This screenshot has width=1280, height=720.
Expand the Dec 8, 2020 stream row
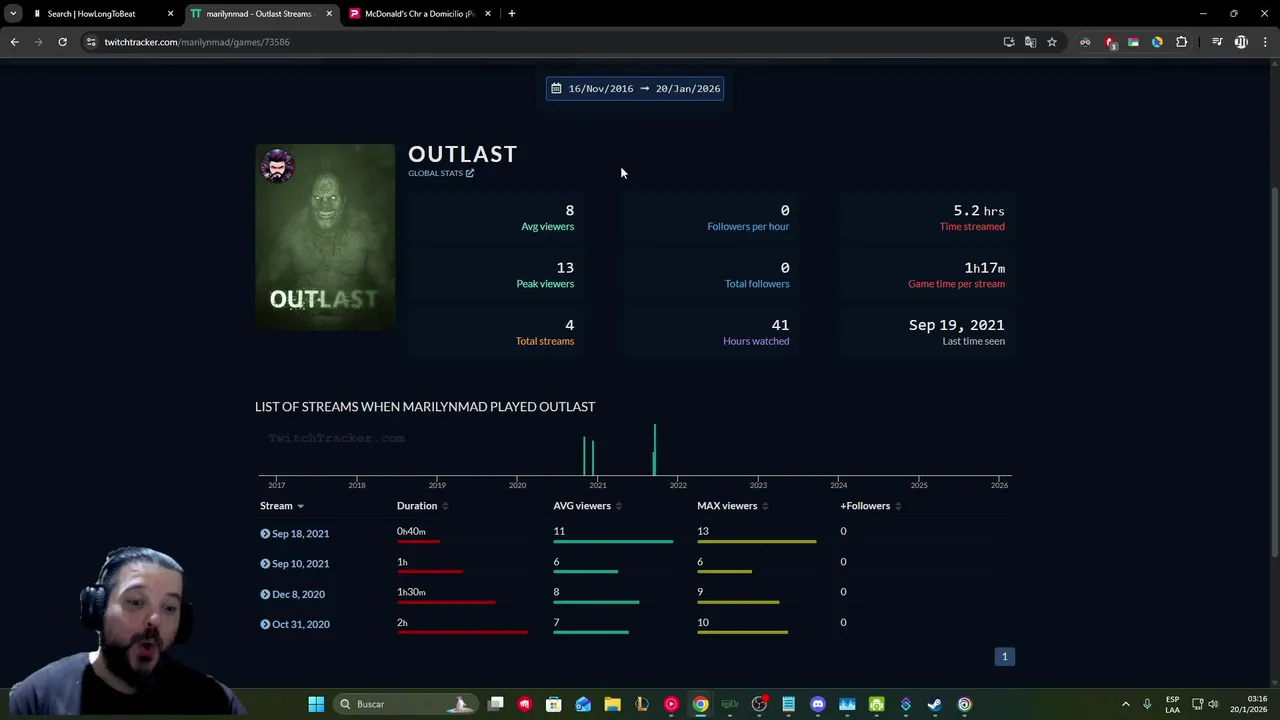[265, 594]
